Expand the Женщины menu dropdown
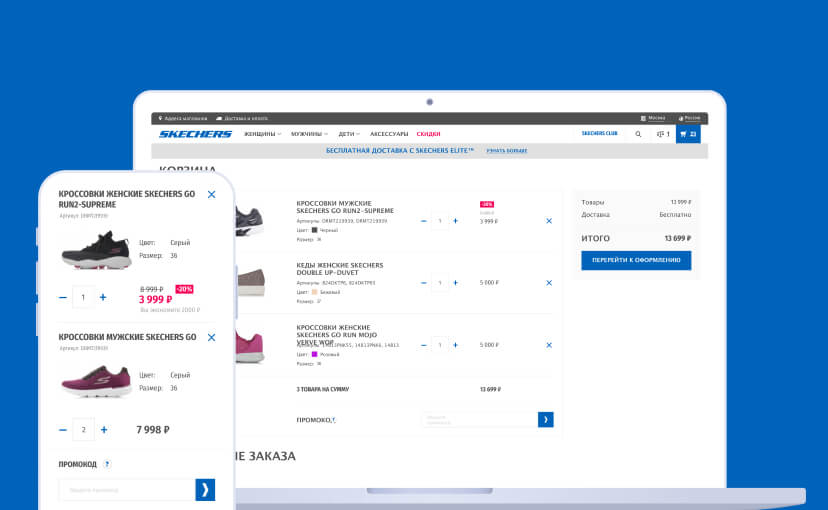 tap(263, 134)
